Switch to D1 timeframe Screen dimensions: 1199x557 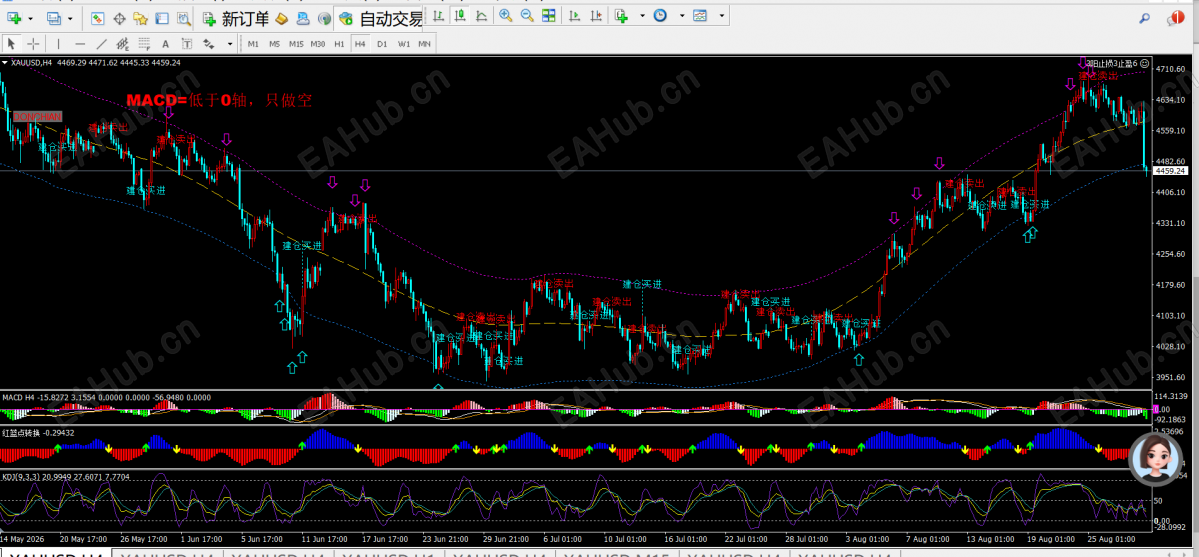pos(382,44)
